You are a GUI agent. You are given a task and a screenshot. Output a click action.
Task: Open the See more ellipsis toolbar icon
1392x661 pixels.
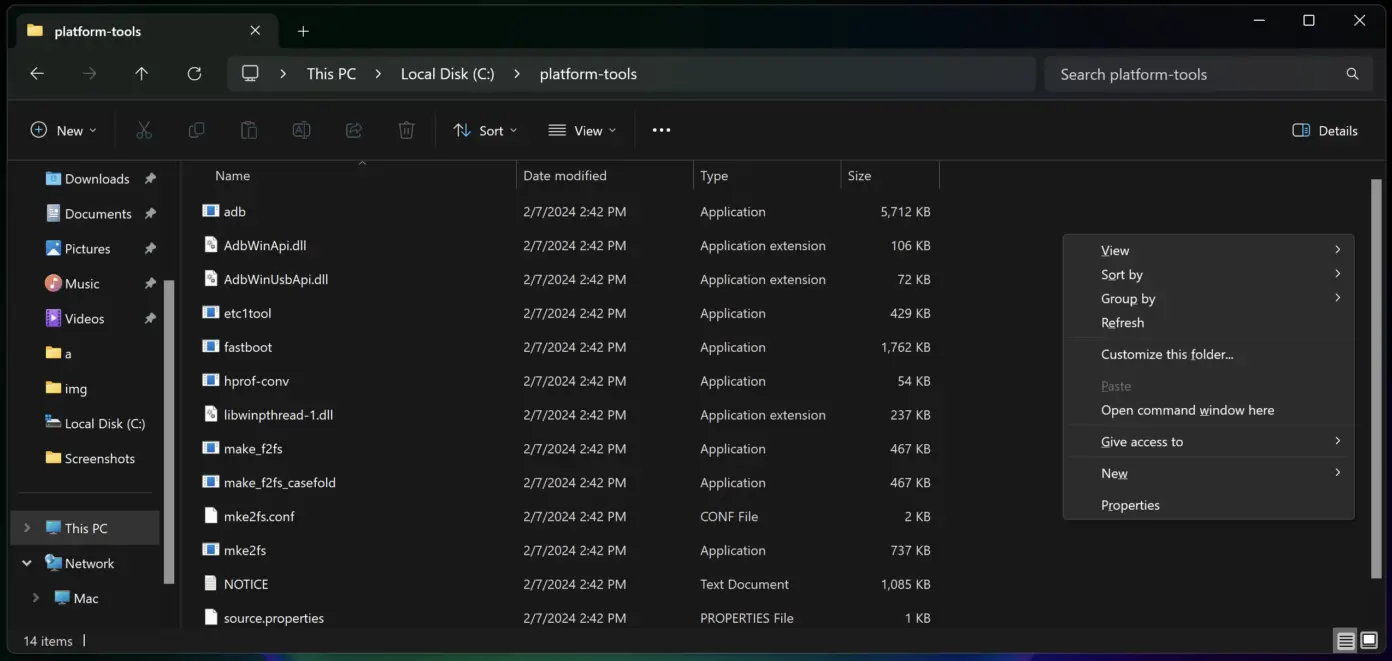coord(661,130)
